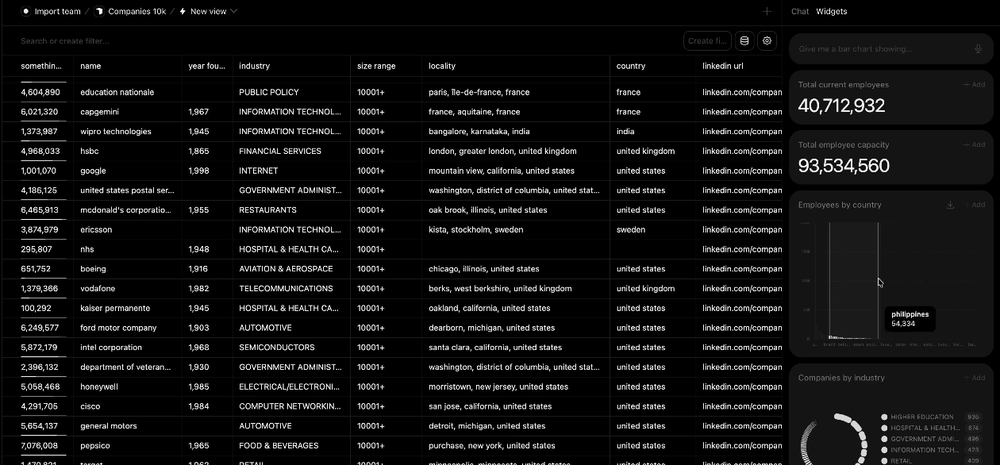Viewport: 1000px width, 465px height.
Task: Add Total employee capacity widget
Action: 974,145
